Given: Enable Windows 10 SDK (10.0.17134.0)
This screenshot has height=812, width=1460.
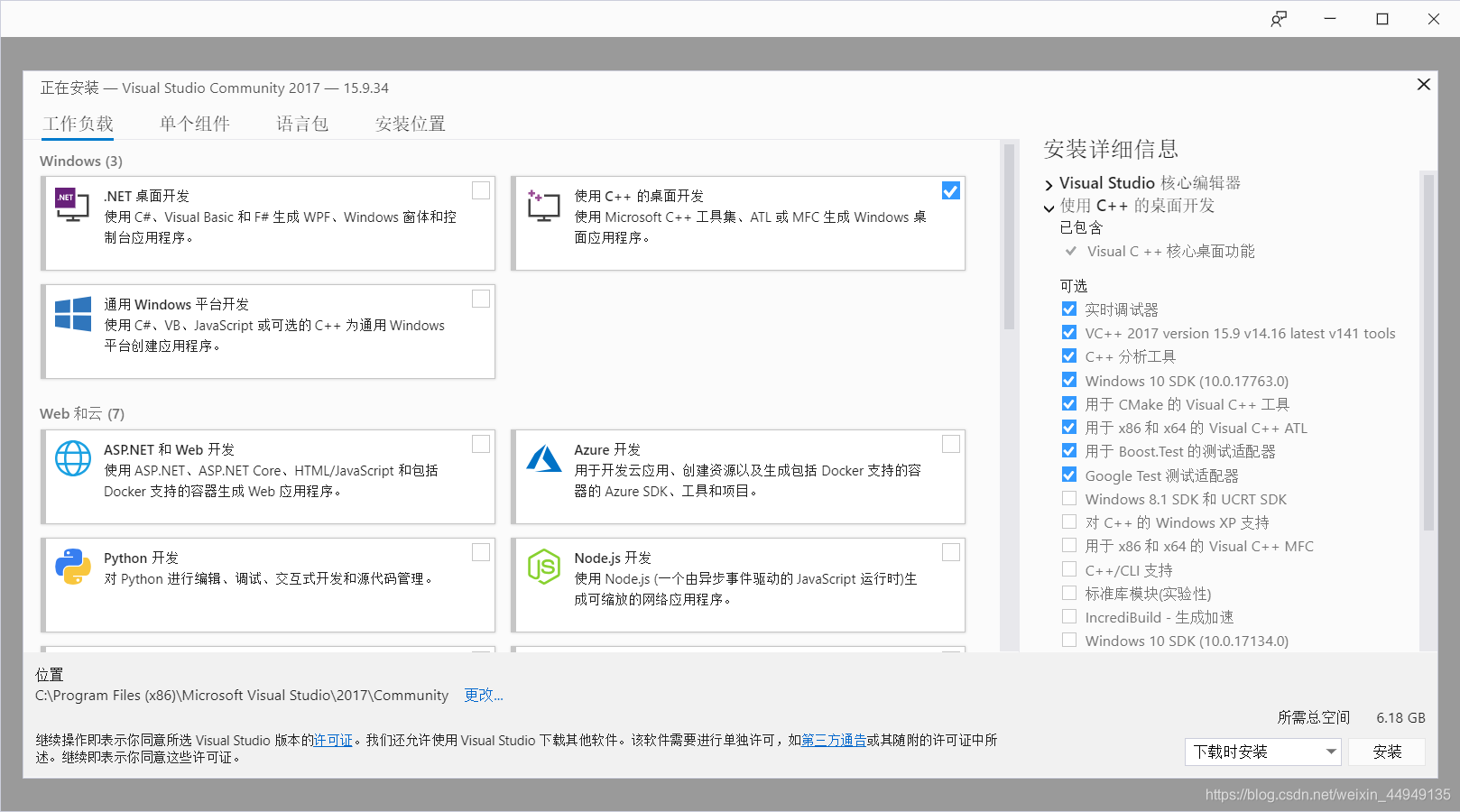Looking at the screenshot, I should [x=1069, y=640].
